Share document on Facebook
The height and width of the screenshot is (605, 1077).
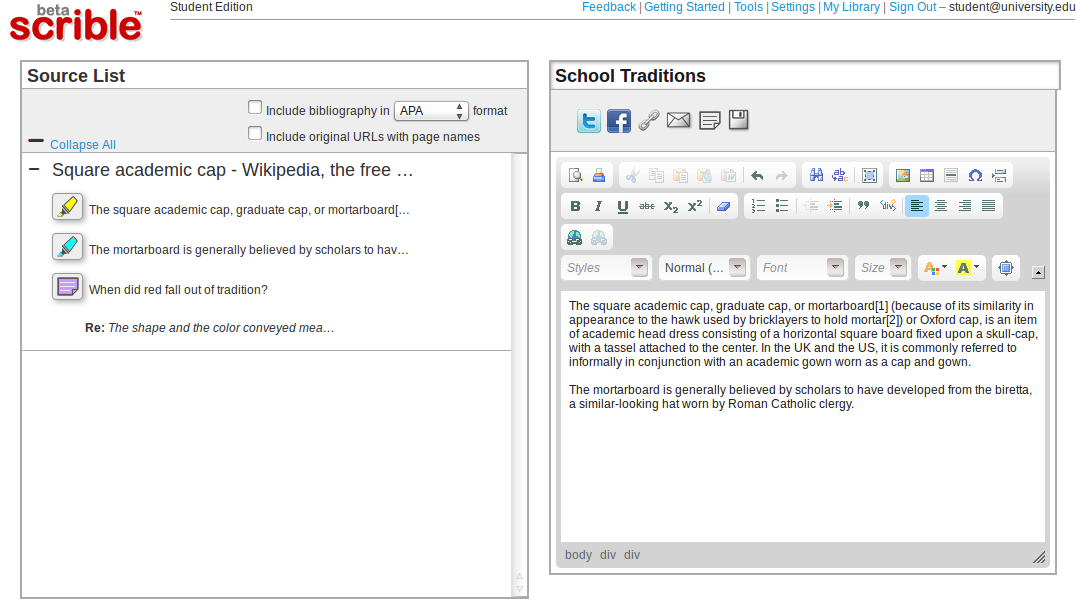(x=619, y=122)
